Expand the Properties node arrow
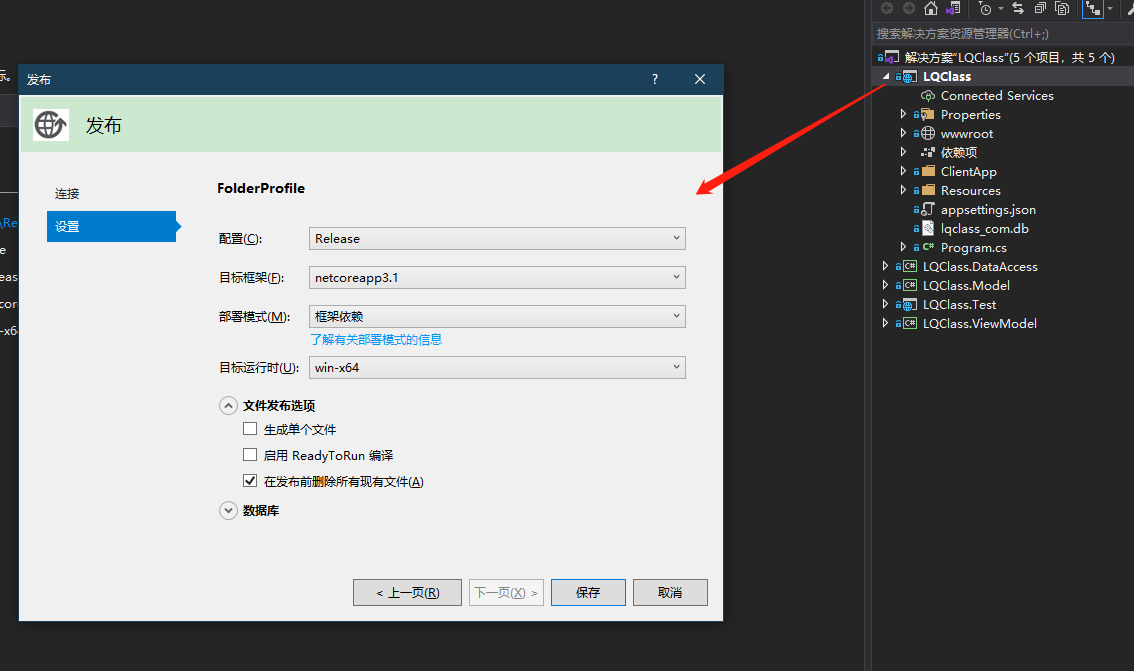Screen dimensions: 1134x671 (x=903, y=114)
